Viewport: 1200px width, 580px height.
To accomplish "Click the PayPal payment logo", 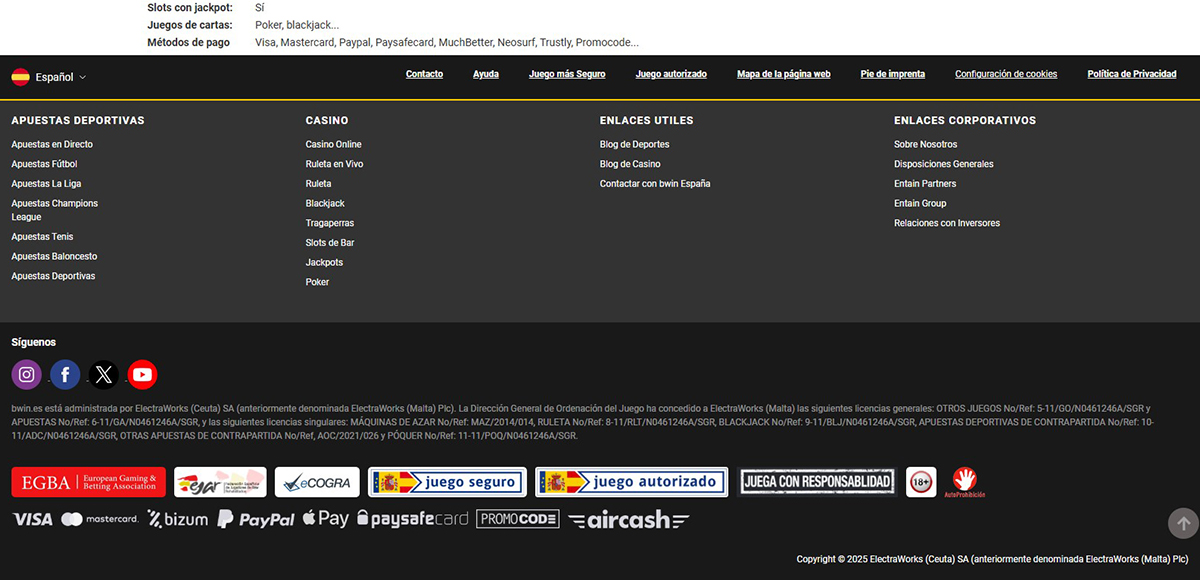I will 256,519.
